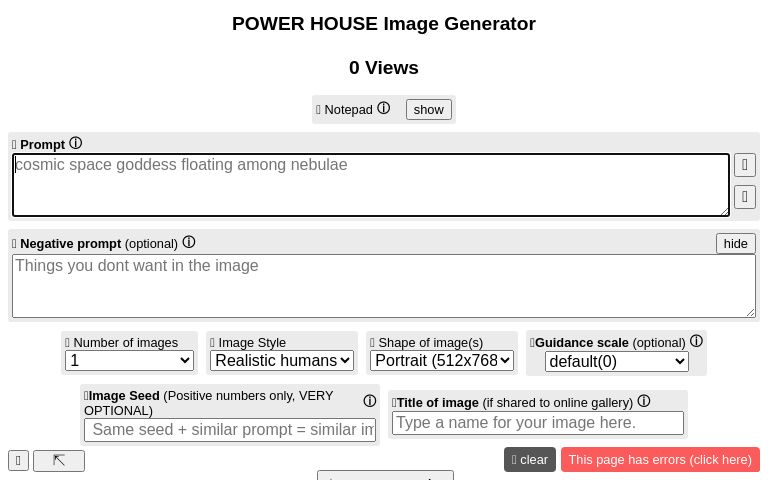The width and height of the screenshot is (768, 480).
Task: Click the info icon beside the Prompt label
Action: [x=76, y=144]
